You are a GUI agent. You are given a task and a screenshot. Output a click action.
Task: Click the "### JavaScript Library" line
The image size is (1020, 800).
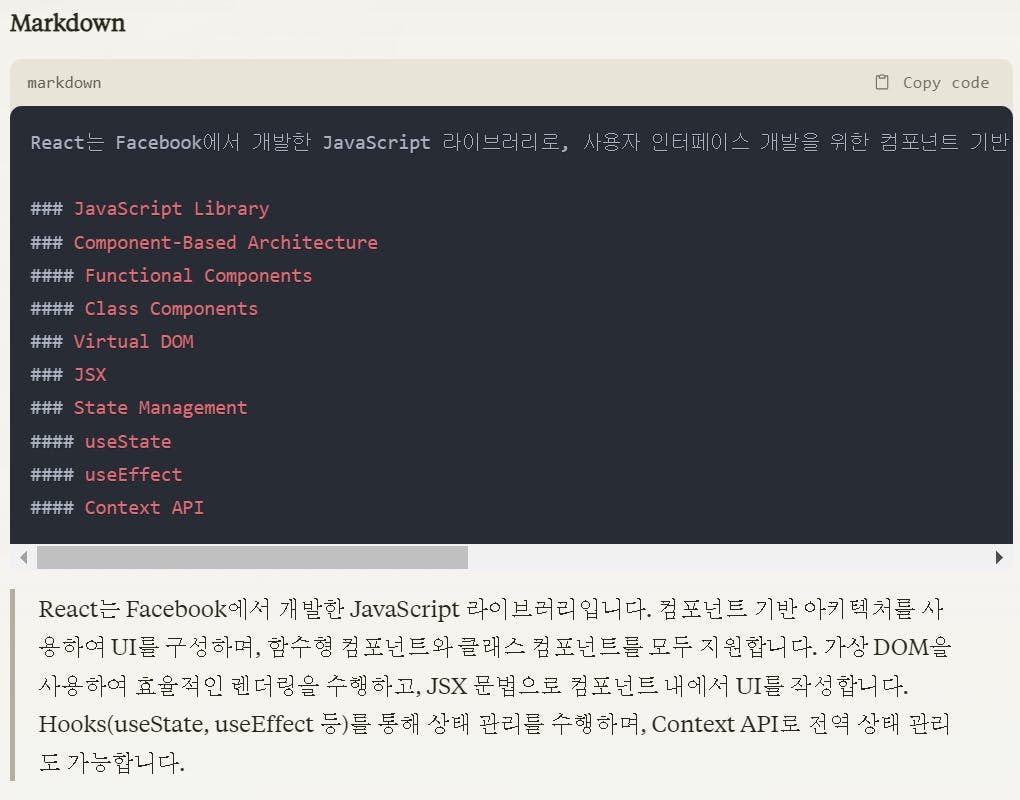coord(150,209)
